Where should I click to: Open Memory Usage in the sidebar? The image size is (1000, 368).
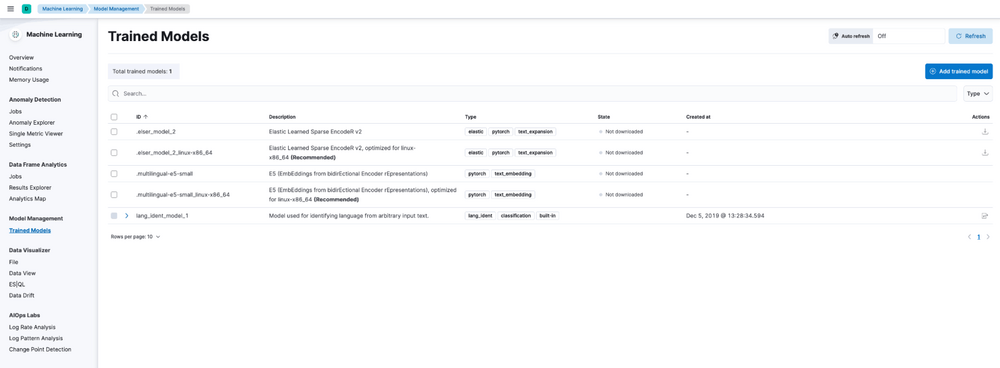[29, 80]
